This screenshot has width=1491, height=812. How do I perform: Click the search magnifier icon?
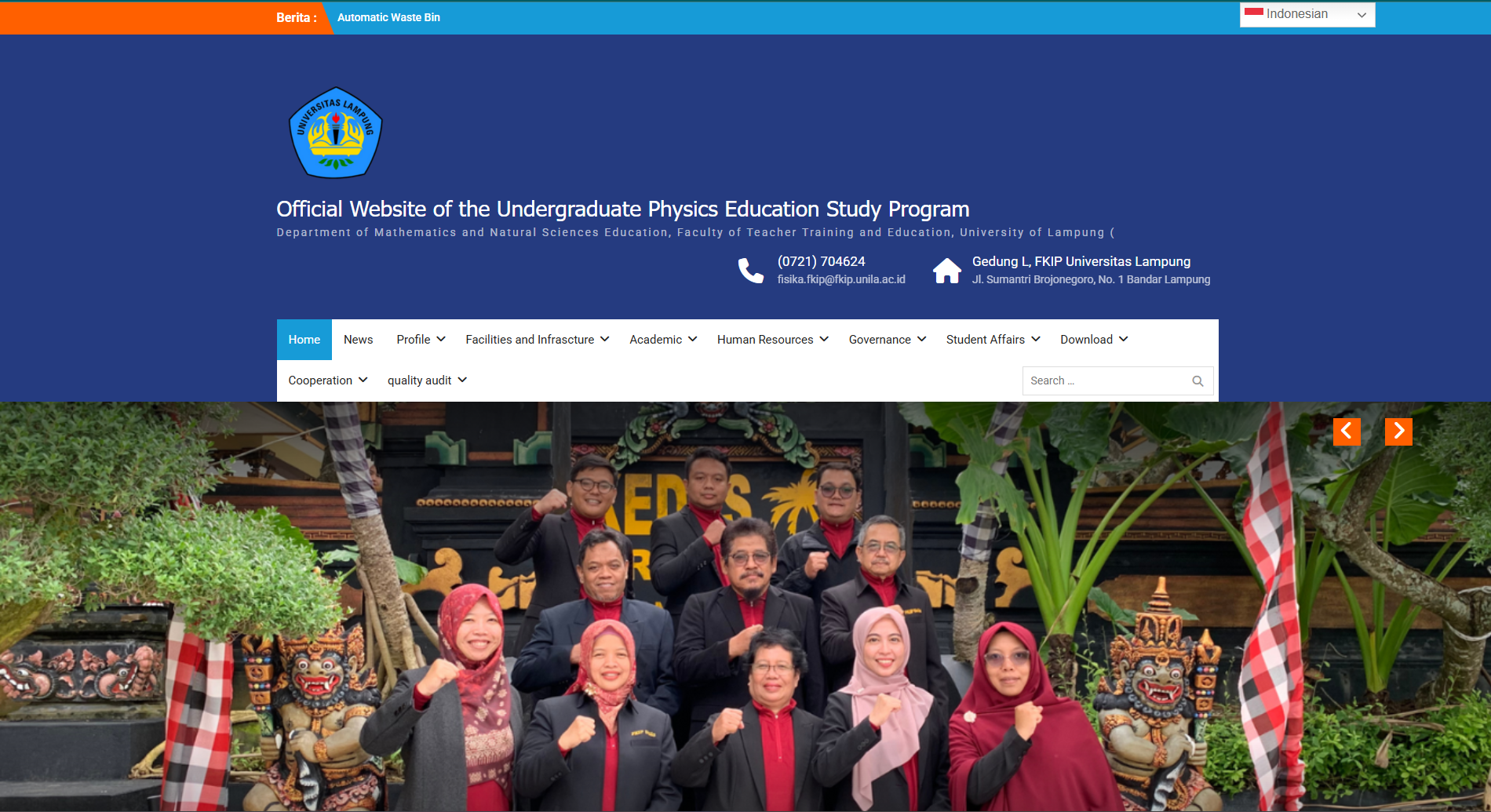pyautogui.click(x=1198, y=381)
